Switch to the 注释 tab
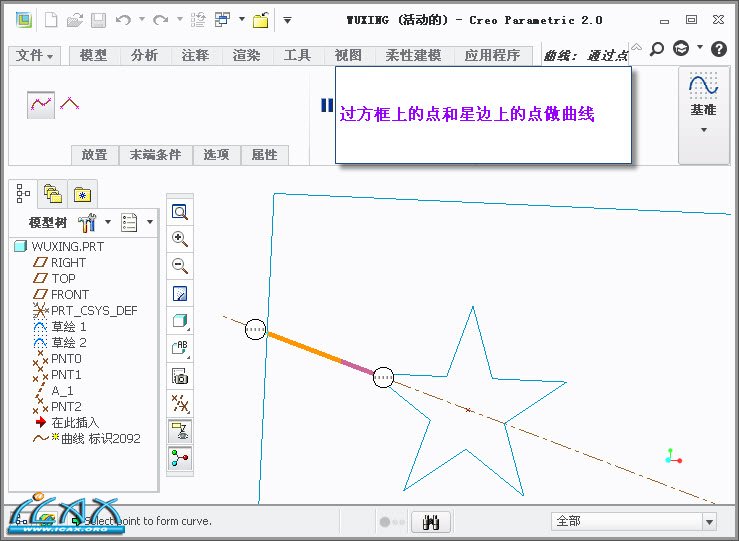Image resolution: width=739 pixels, height=541 pixels. [195, 56]
